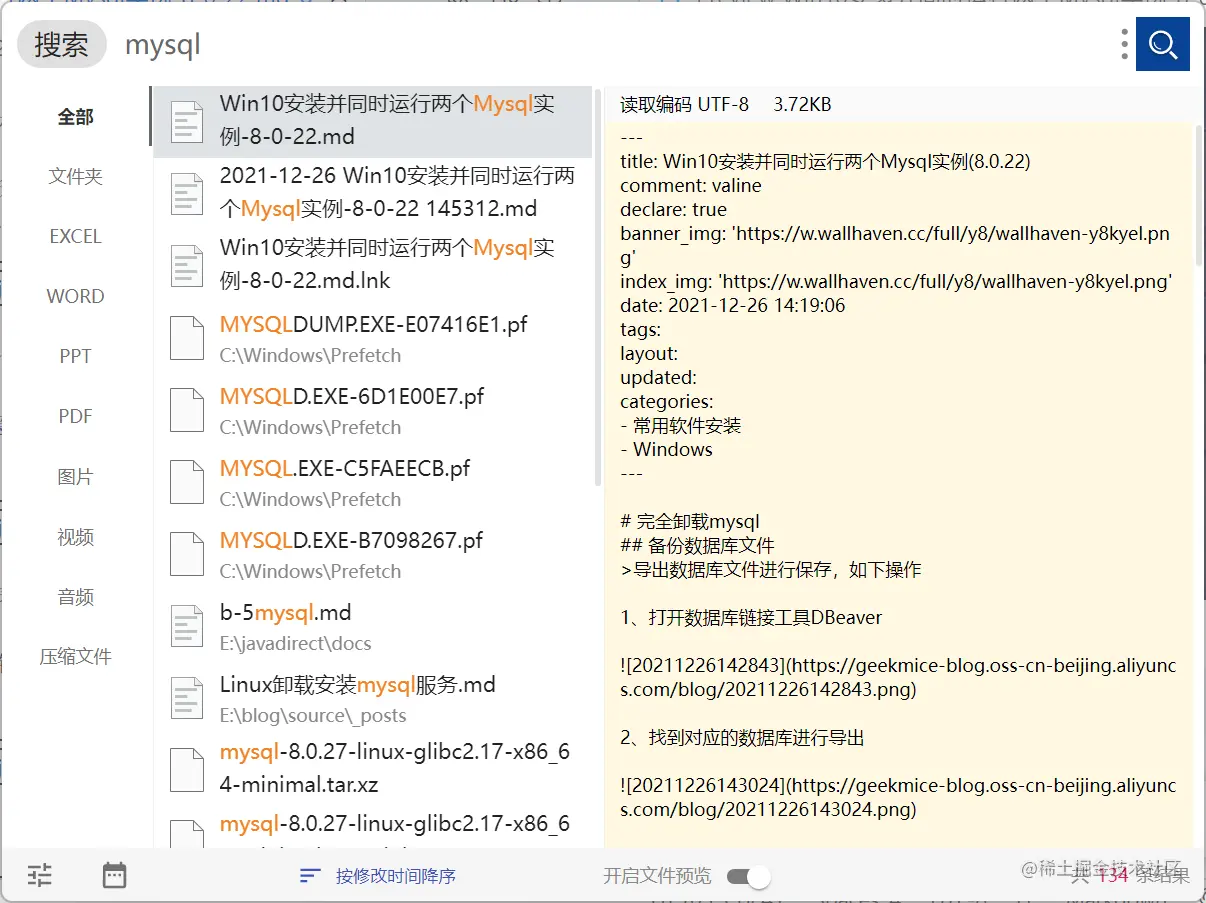Click preview heading '# 完全卸载mysql'
The width and height of the screenshot is (1206, 903).
(x=690, y=521)
